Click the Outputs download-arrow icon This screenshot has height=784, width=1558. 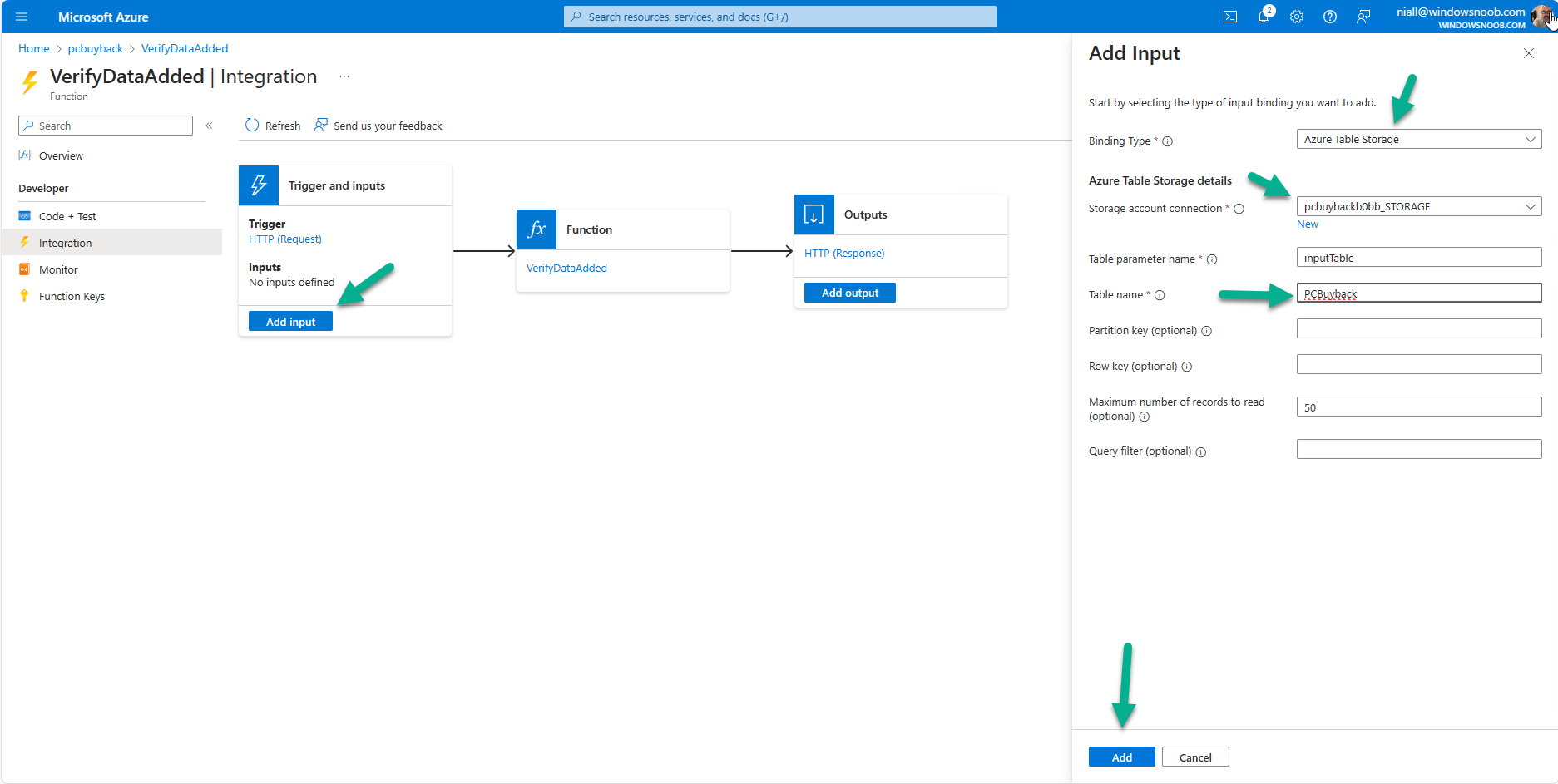point(814,214)
